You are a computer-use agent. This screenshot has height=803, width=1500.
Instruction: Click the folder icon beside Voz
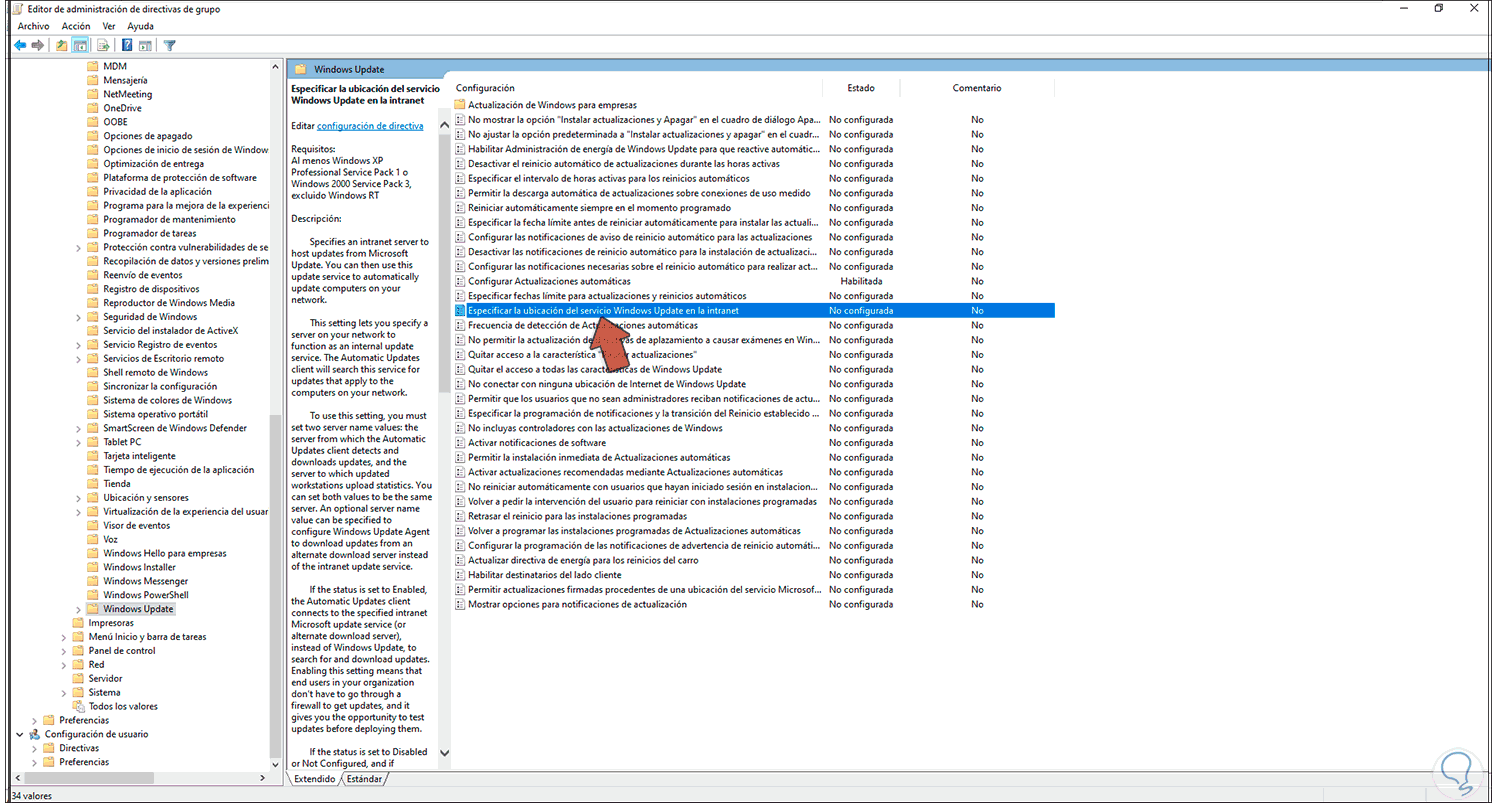(93, 539)
